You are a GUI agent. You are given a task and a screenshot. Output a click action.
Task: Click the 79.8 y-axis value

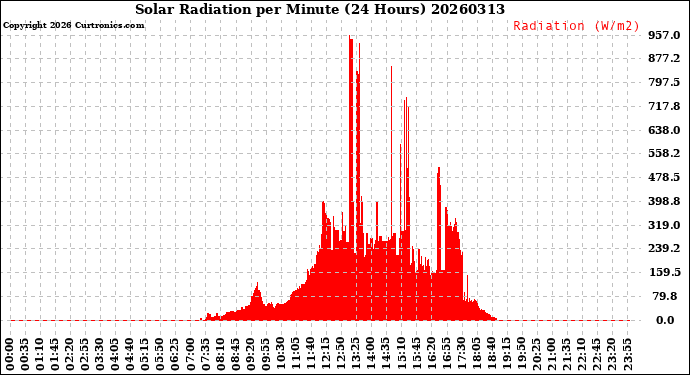[x=666, y=296]
